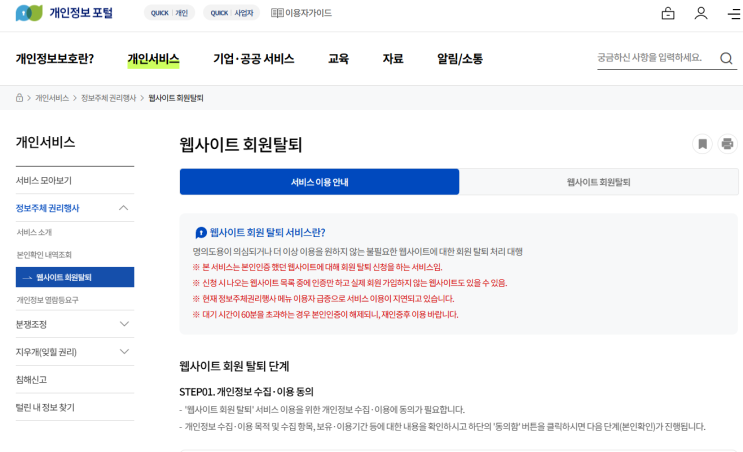Click the 개인서비스 sidebar title
Image resolution: width=743 pixels, height=452 pixels.
point(45,142)
